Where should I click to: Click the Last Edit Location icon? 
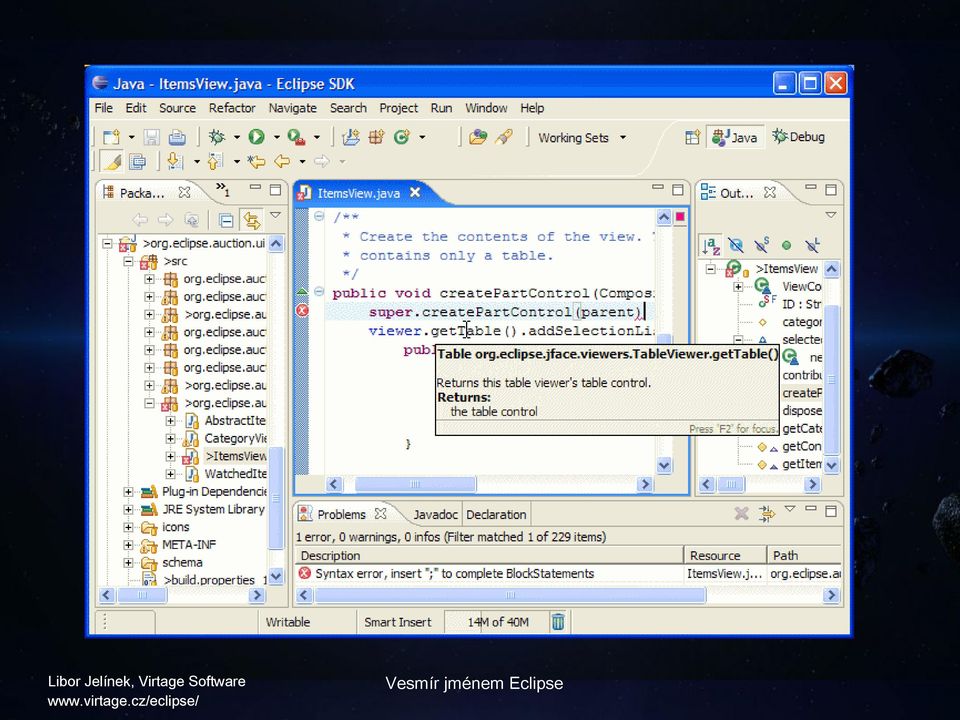[x=256, y=162]
